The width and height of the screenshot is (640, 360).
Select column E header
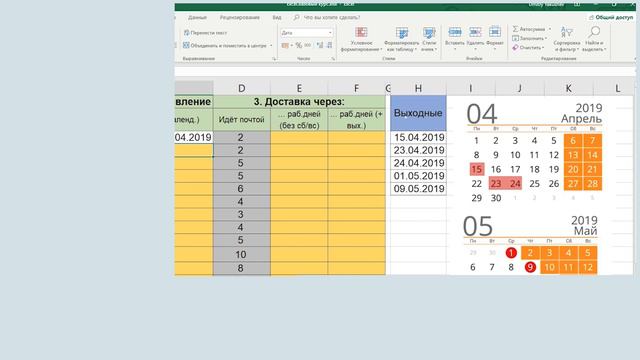[299, 88]
